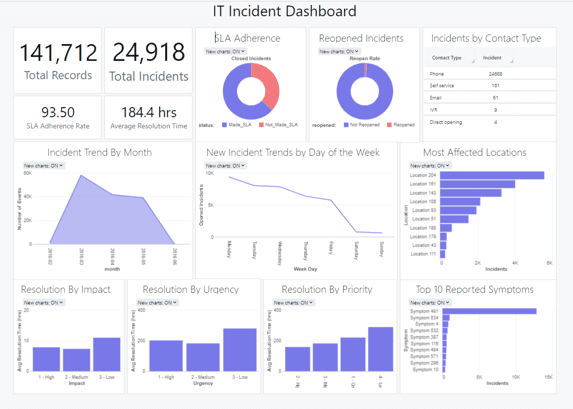This screenshot has width=573, height=409.
Task: Open New charts dropdown in Incident Trend By Month
Action: (44, 166)
